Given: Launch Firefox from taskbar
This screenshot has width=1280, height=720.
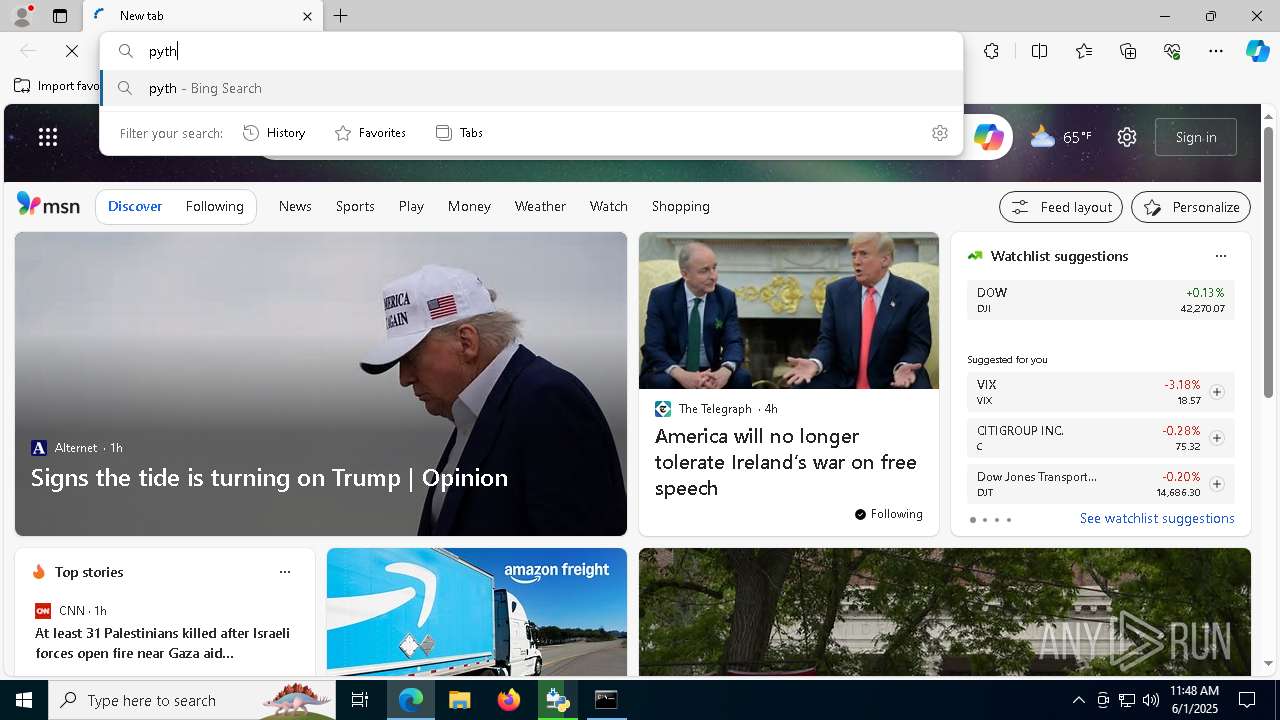Looking at the screenshot, I should 508,700.
